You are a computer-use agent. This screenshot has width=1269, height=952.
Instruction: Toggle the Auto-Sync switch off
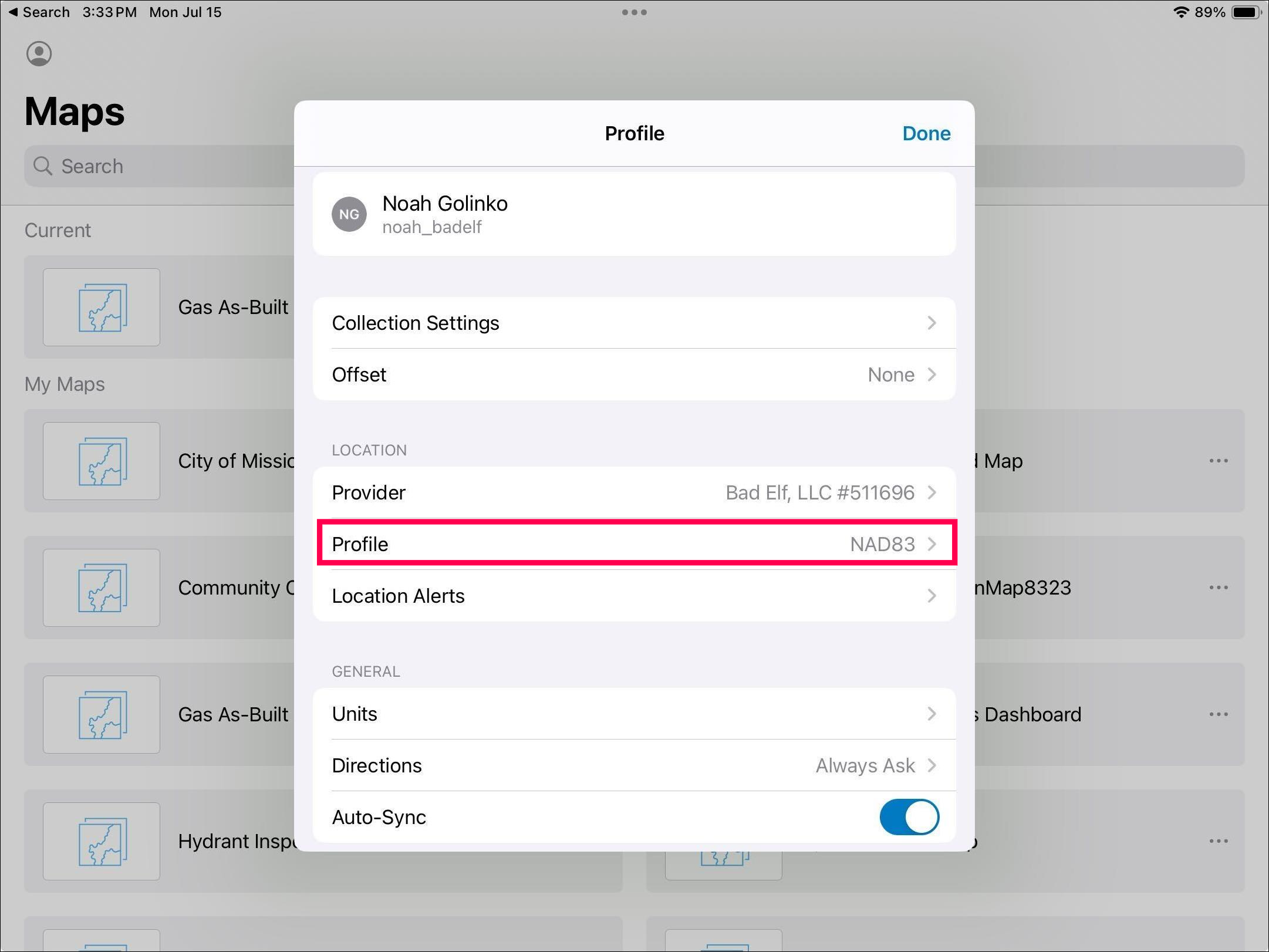909,817
